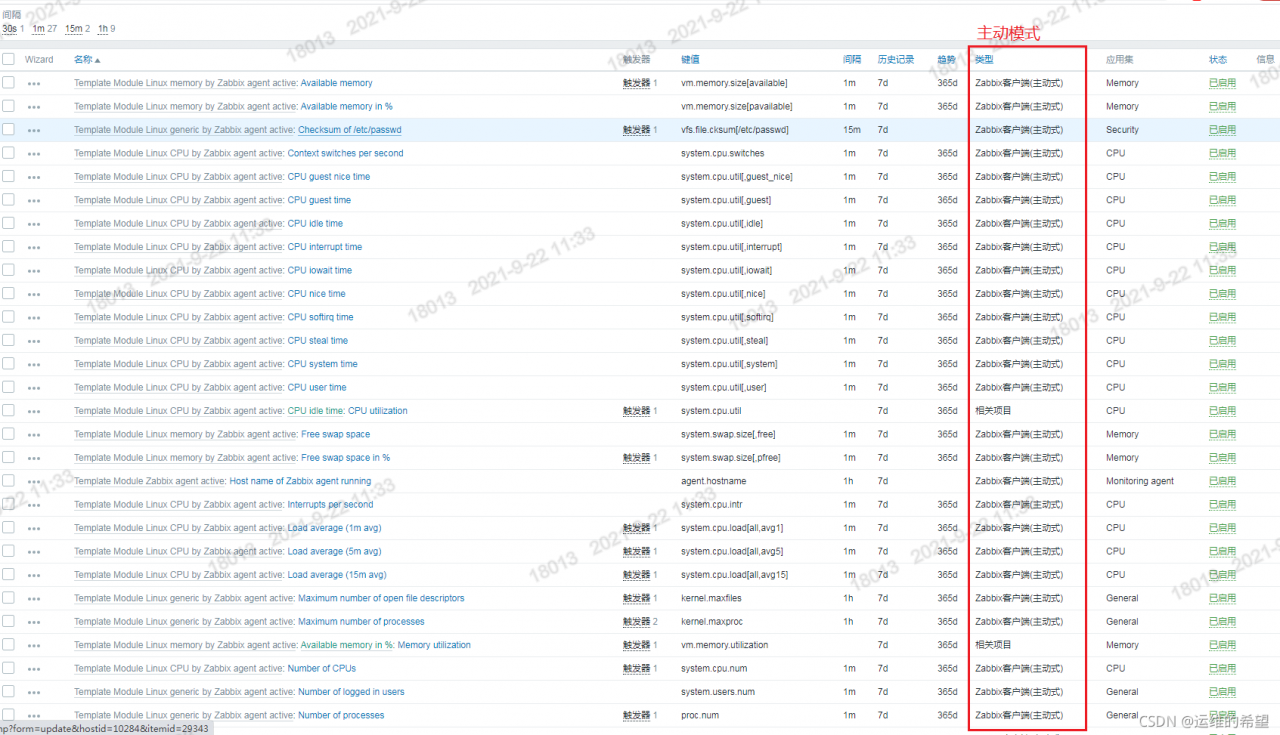This screenshot has height=735, width=1280.
Task: Open wizard dots for Number of CPUs row
Action: [34, 669]
